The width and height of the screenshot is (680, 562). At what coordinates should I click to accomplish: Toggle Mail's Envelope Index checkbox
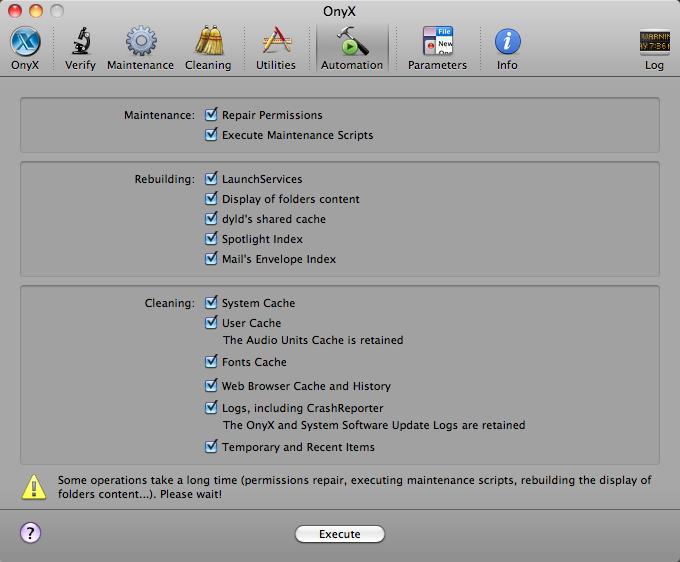[211, 259]
